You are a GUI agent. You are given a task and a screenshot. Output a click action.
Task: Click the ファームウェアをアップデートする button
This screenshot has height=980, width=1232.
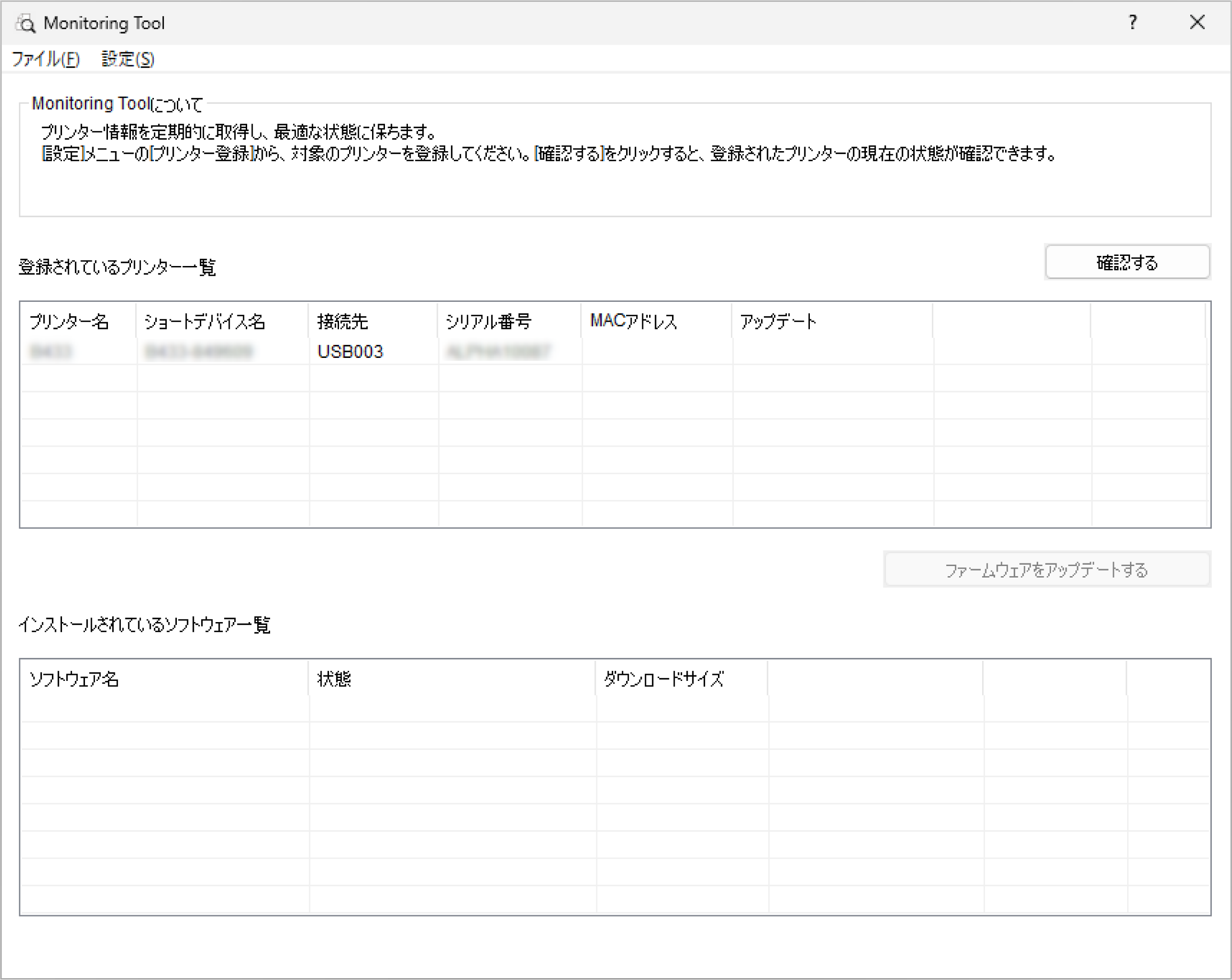pyautogui.click(x=1046, y=570)
